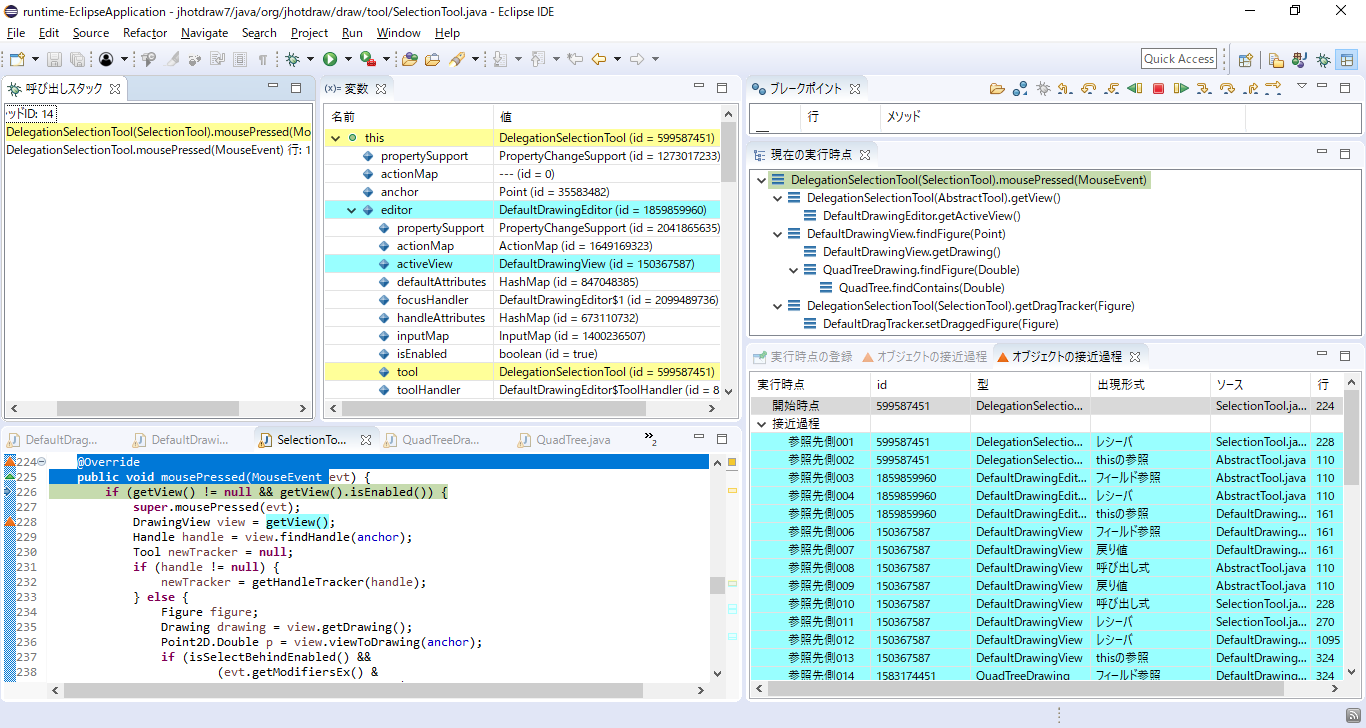
Task: Show hidden editor tabs chevron
Action: [650, 439]
